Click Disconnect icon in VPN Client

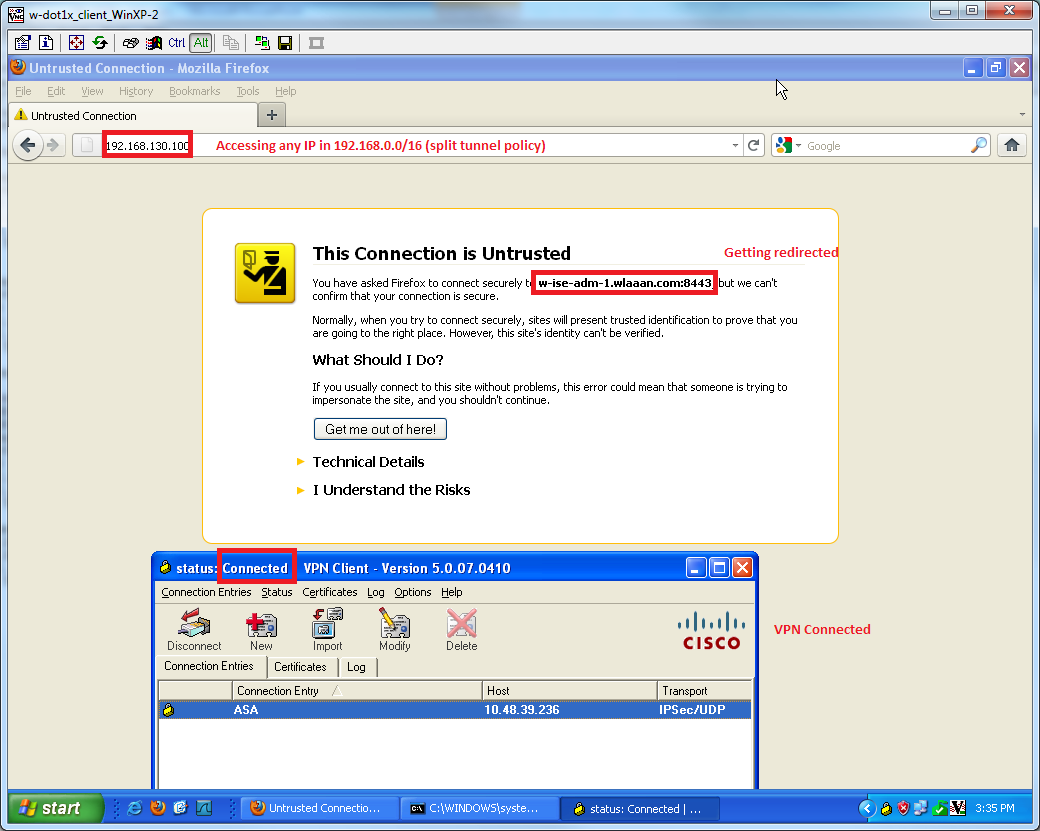coord(194,630)
